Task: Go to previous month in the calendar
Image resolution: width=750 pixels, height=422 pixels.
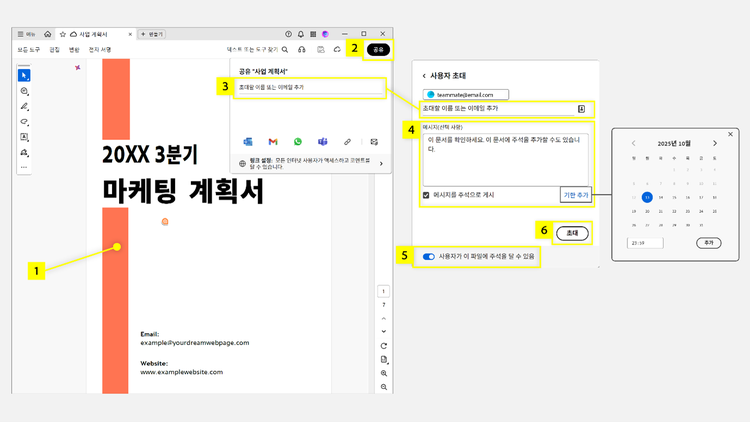Action: 633,143
